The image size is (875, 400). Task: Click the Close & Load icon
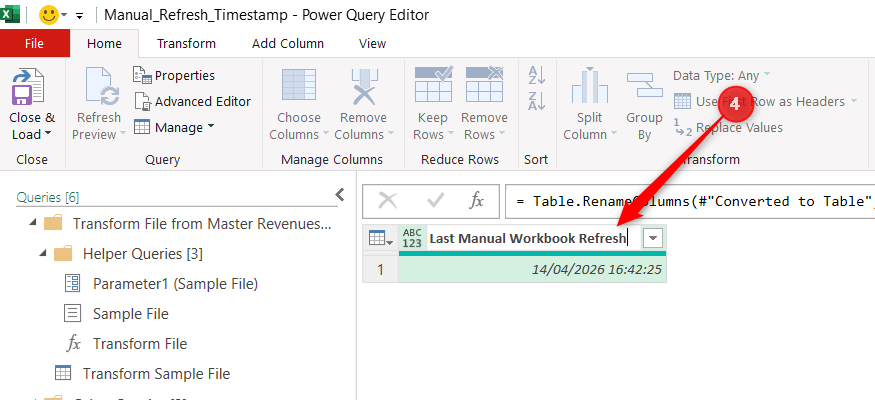tap(27, 86)
